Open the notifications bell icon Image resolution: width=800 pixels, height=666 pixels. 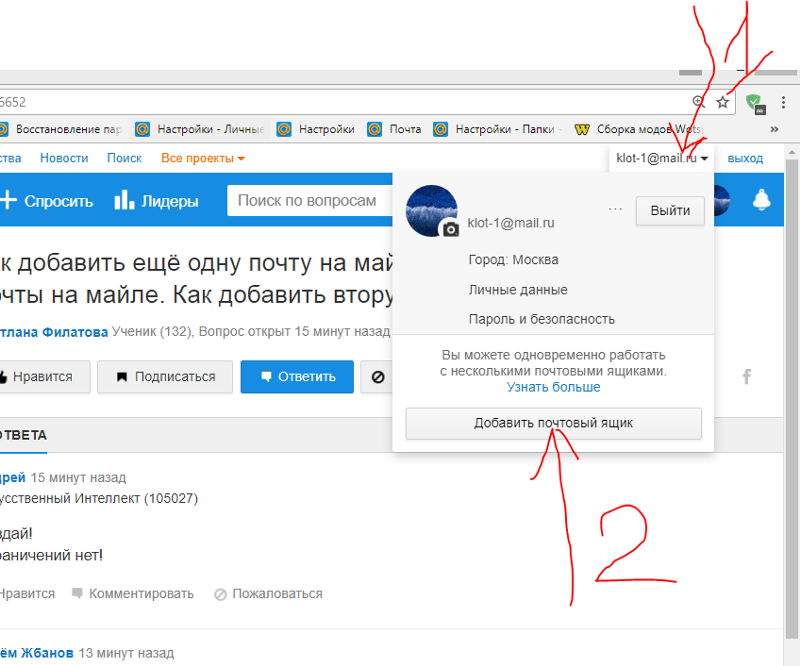tap(761, 200)
